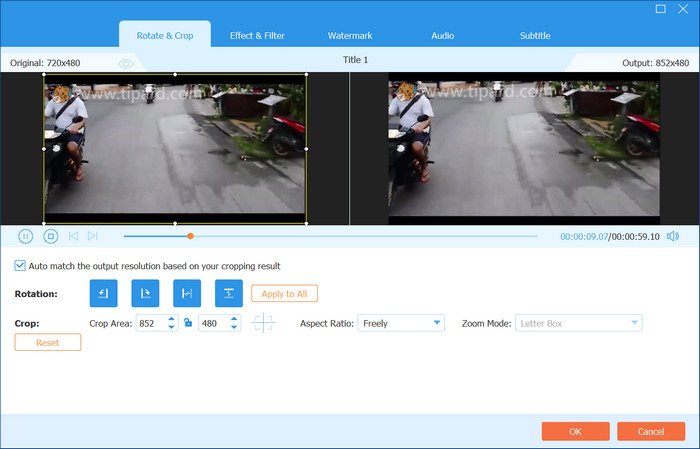Screen dimensions: 700x449
Task: Flip the video horizontally
Action: click(187, 293)
